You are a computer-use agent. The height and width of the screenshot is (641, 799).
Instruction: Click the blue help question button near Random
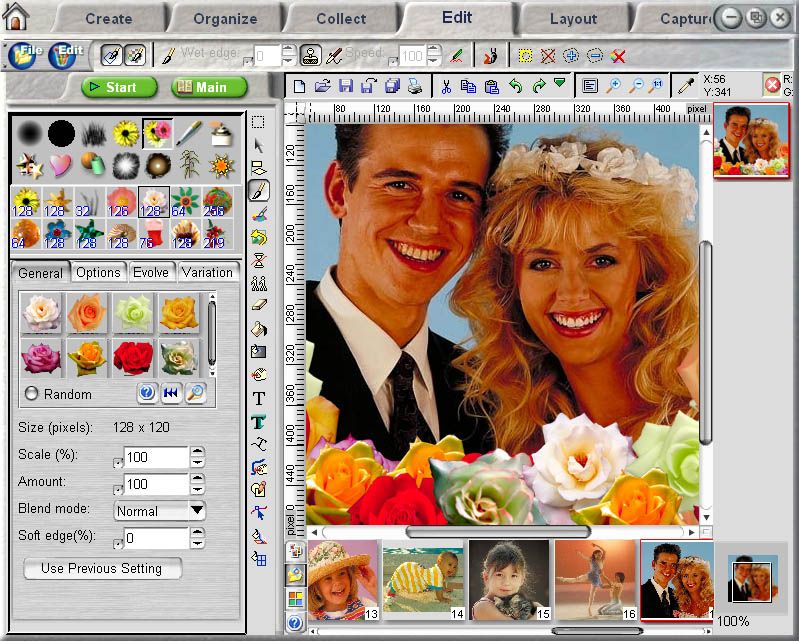pos(147,393)
